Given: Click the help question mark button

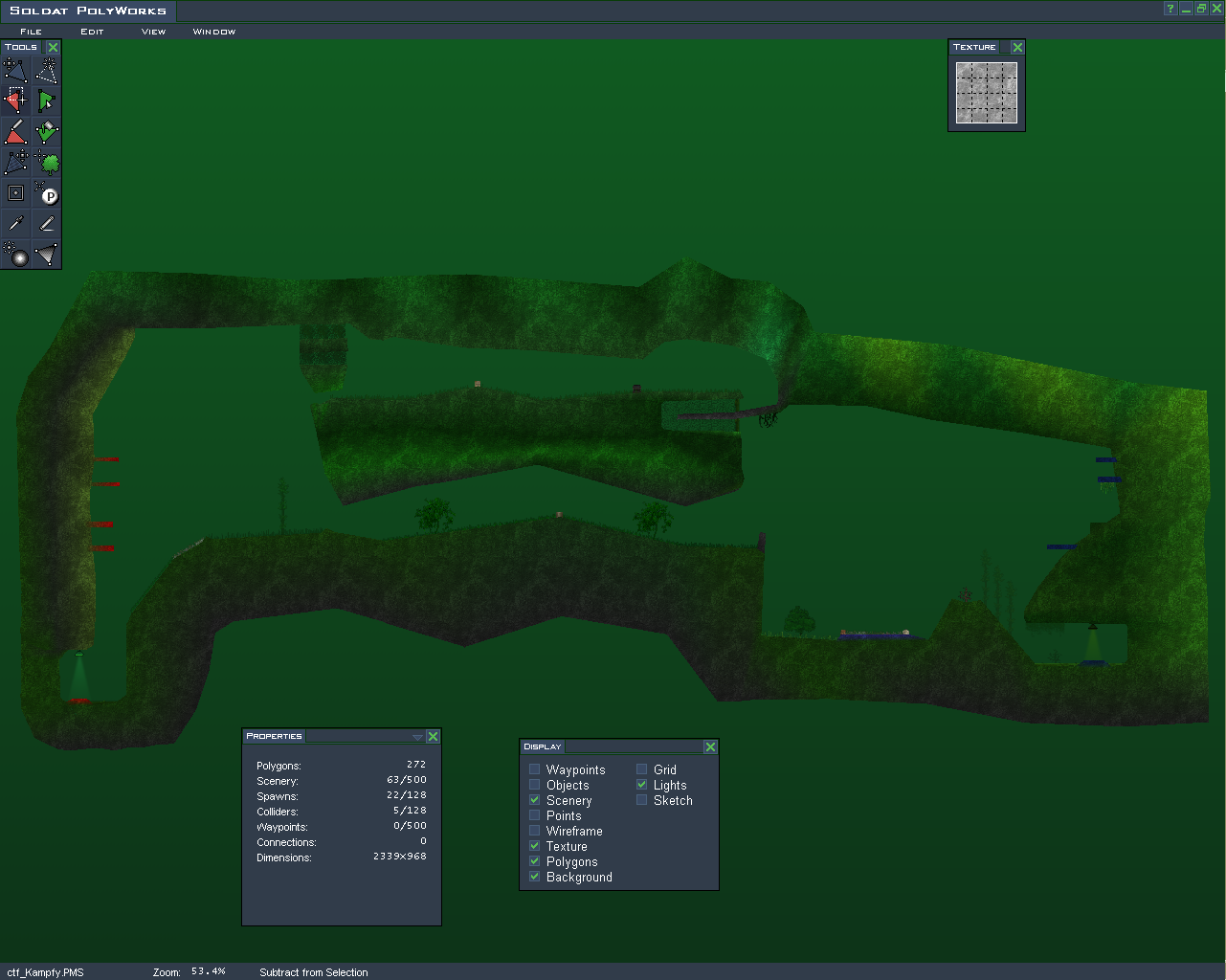Looking at the screenshot, I should click(x=1170, y=9).
